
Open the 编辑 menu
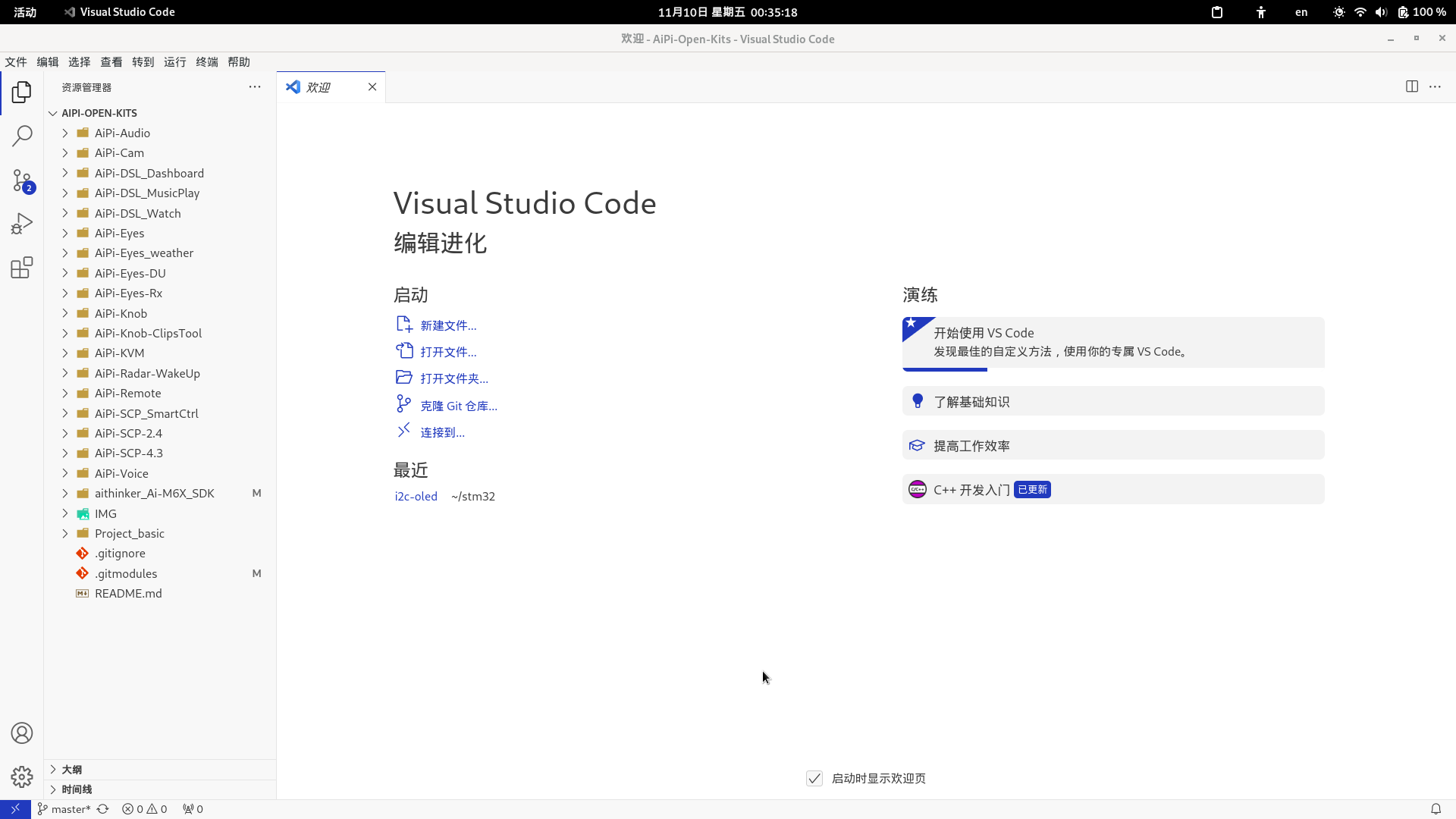coord(48,62)
